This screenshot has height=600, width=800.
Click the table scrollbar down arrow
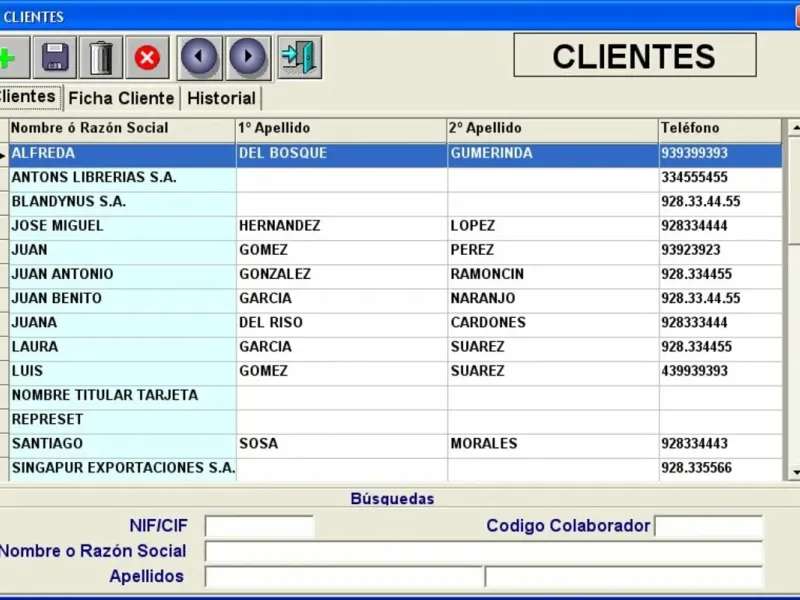click(794, 472)
